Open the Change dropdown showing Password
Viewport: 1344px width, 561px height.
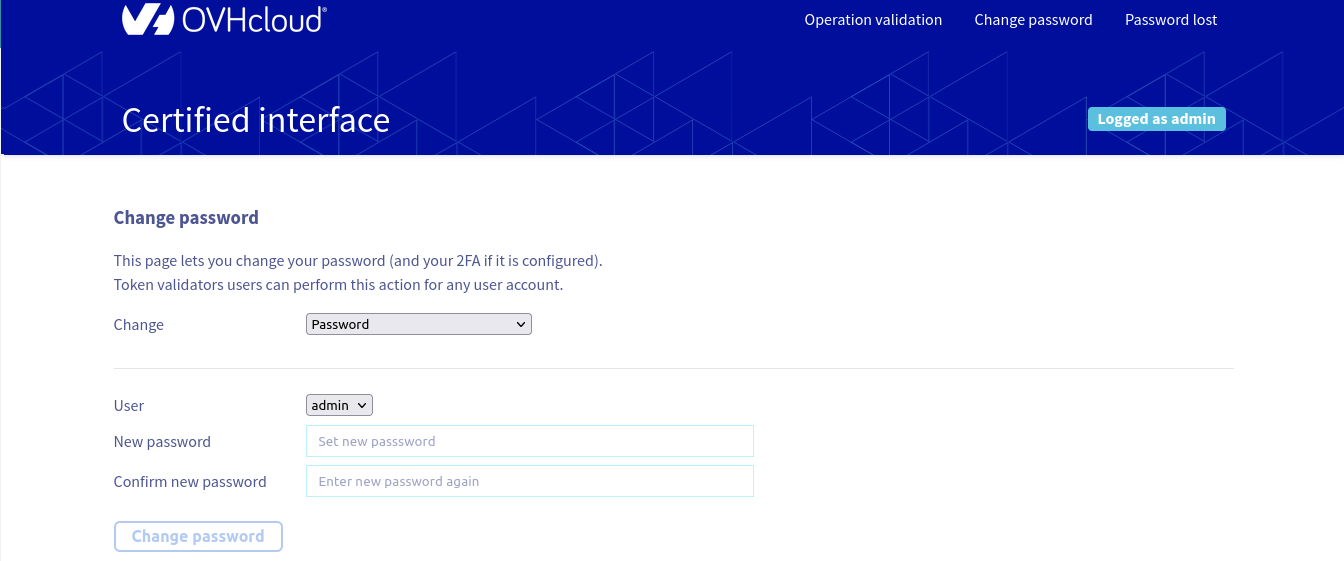click(x=418, y=324)
